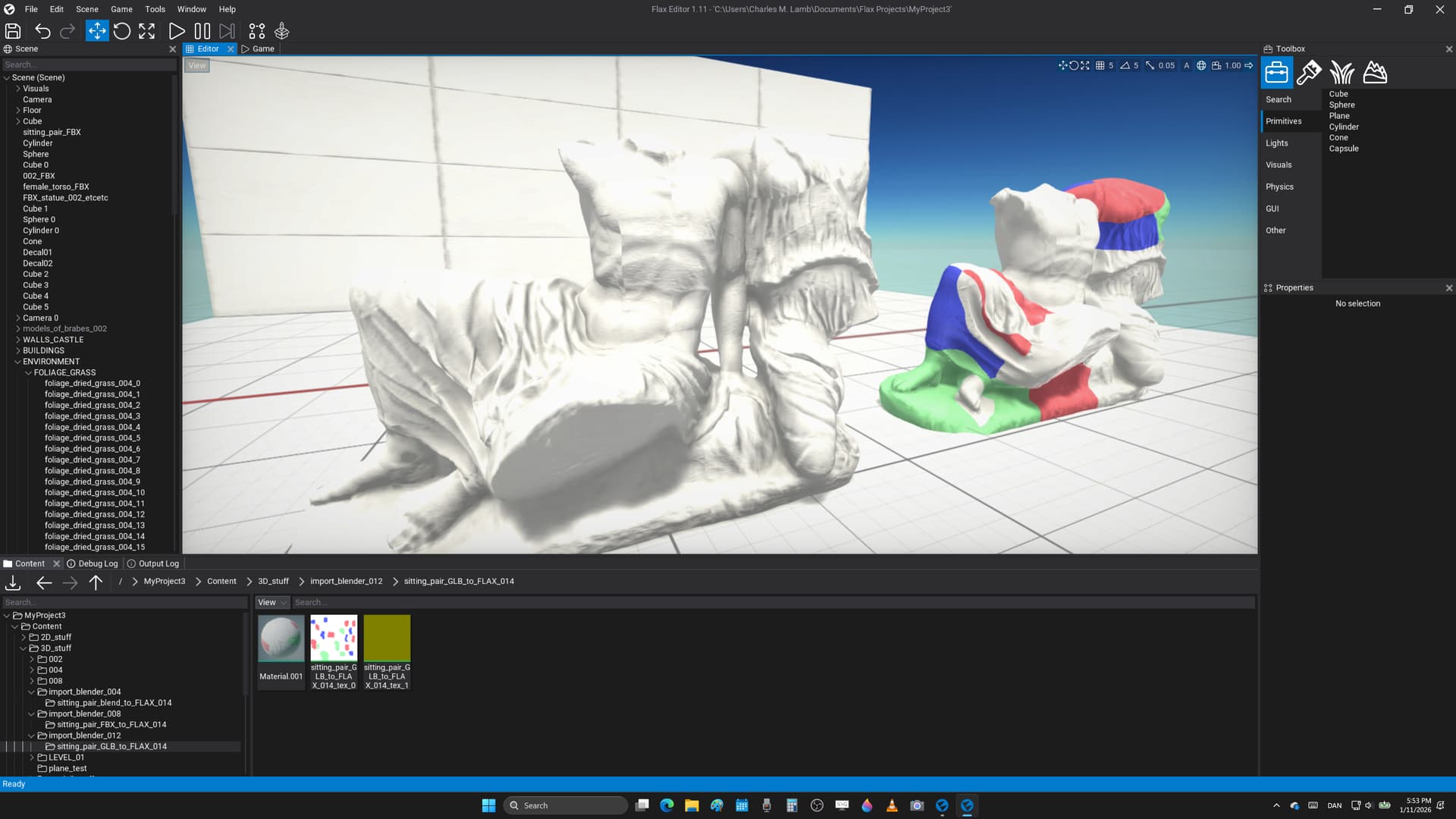Toggle world/local transform space globe
The height and width of the screenshot is (819, 1456).
(x=1201, y=66)
